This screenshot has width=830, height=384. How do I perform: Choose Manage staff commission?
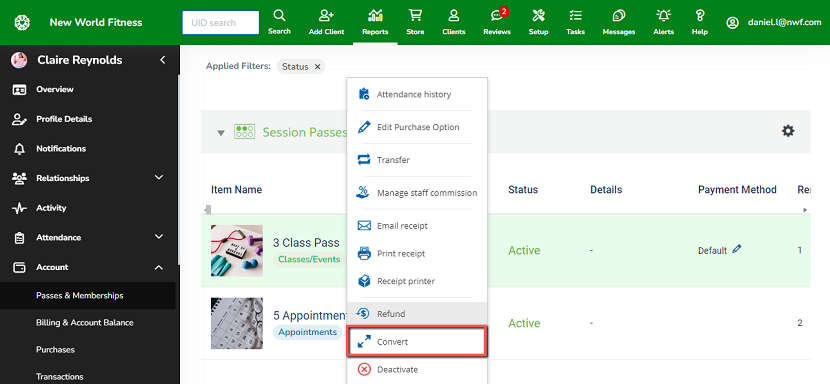point(417,193)
